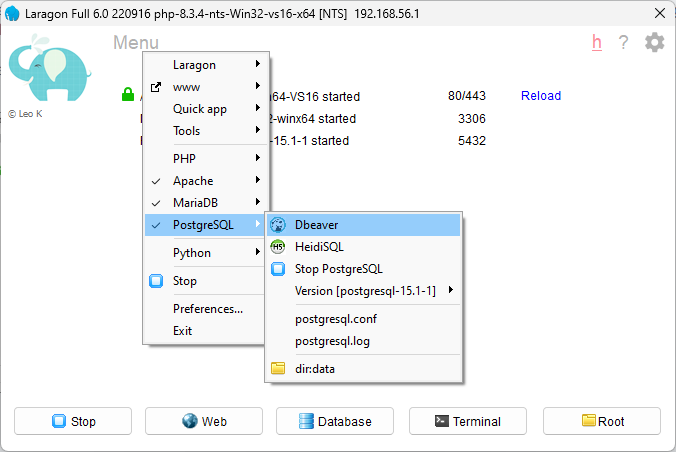This screenshot has width=676, height=452.
Task: Click the green padlock SSL icon
Action: click(127, 96)
